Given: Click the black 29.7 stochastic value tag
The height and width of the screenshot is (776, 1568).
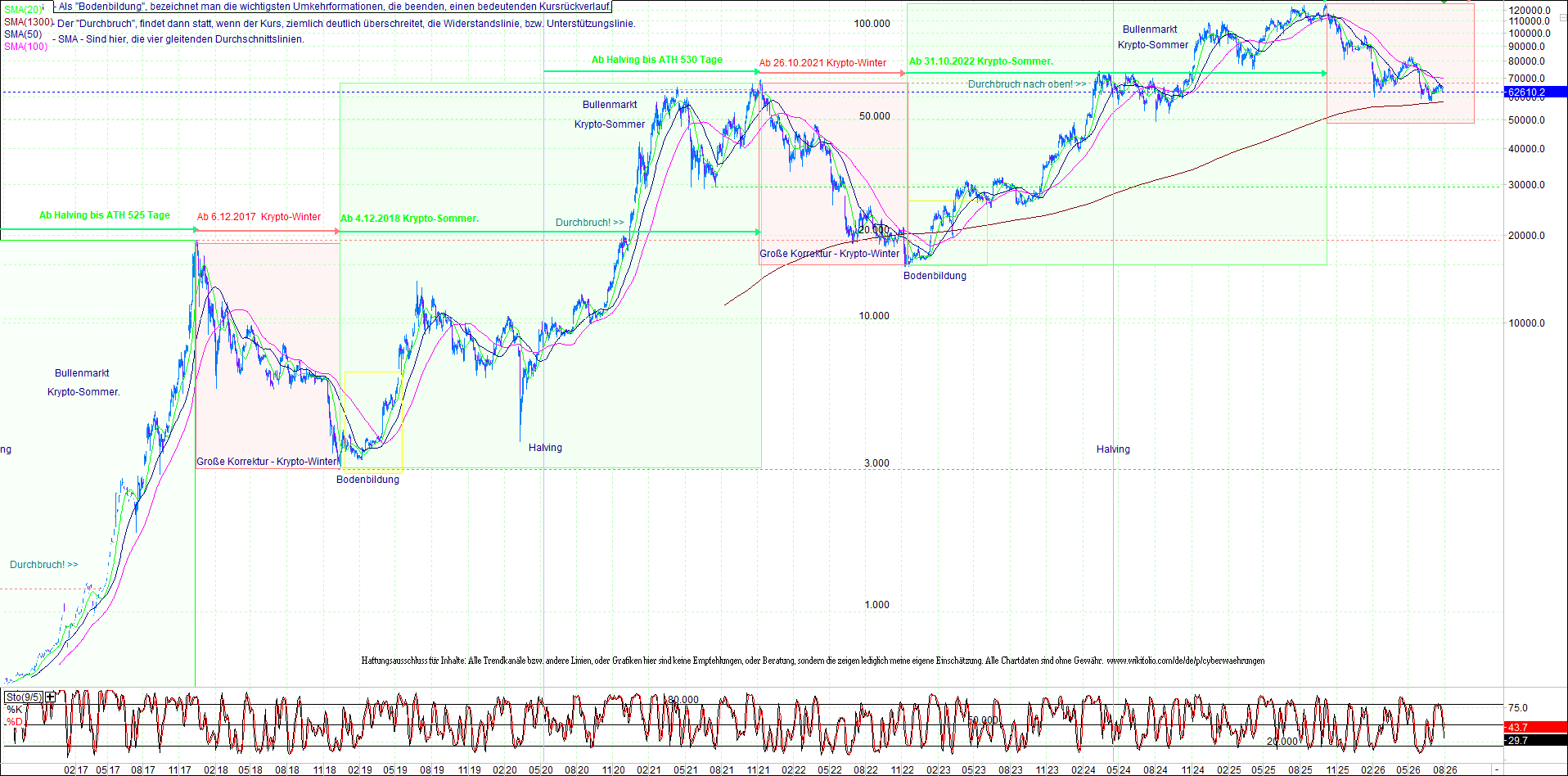Looking at the screenshot, I should point(1534,740).
